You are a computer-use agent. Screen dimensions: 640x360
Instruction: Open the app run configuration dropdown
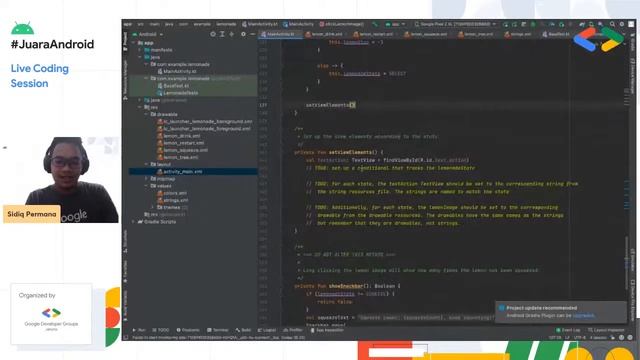pyautogui.click(x=395, y=24)
